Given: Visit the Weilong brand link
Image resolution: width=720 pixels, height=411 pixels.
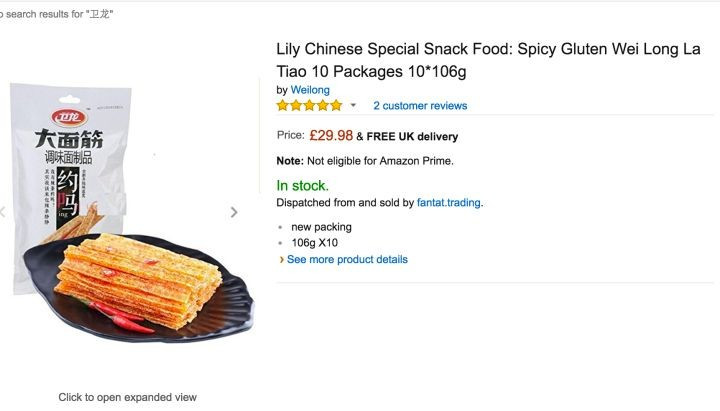Looking at the screenshot, I should (310, 90).
